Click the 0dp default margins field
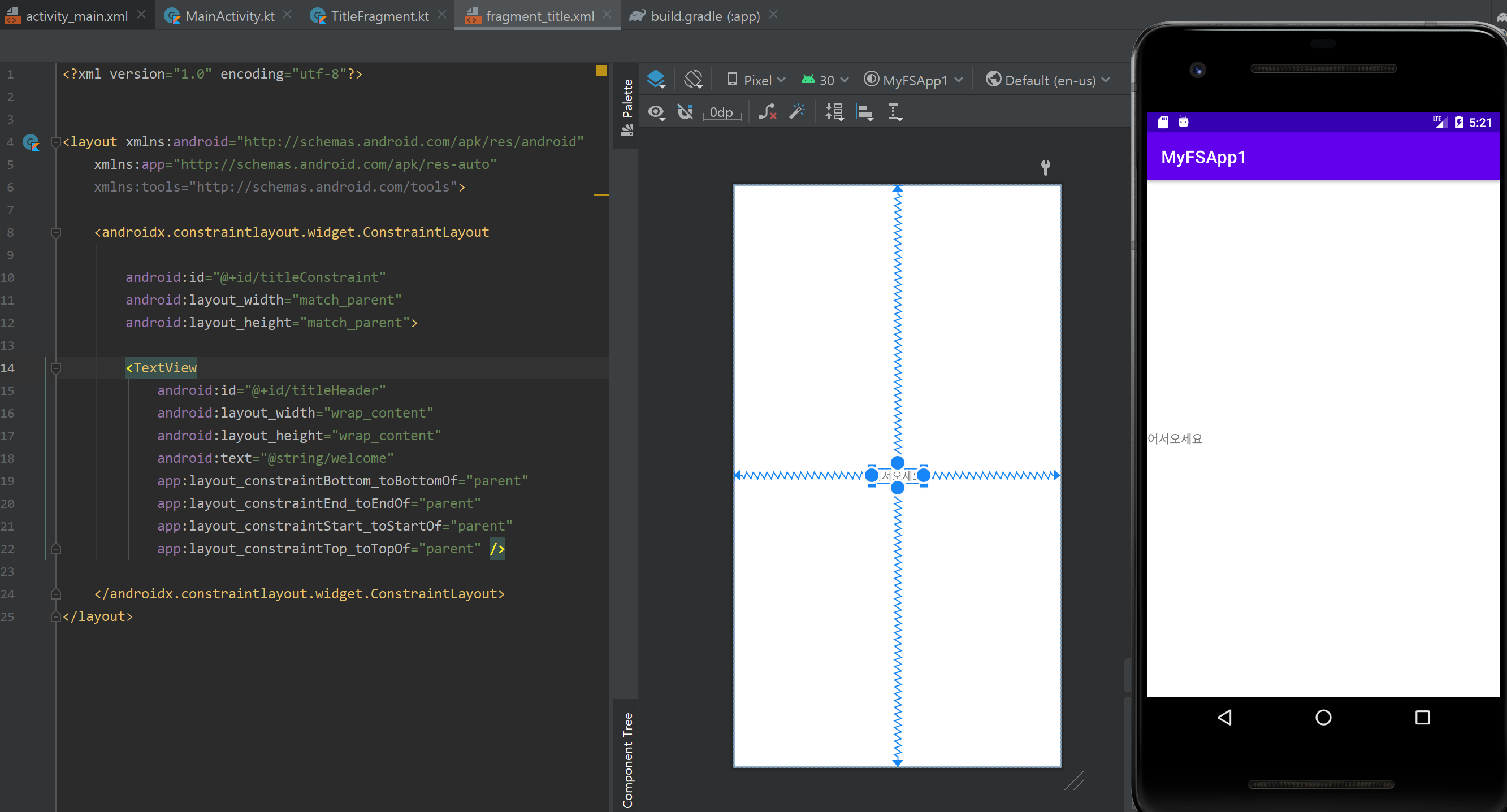 coord(721,112)
